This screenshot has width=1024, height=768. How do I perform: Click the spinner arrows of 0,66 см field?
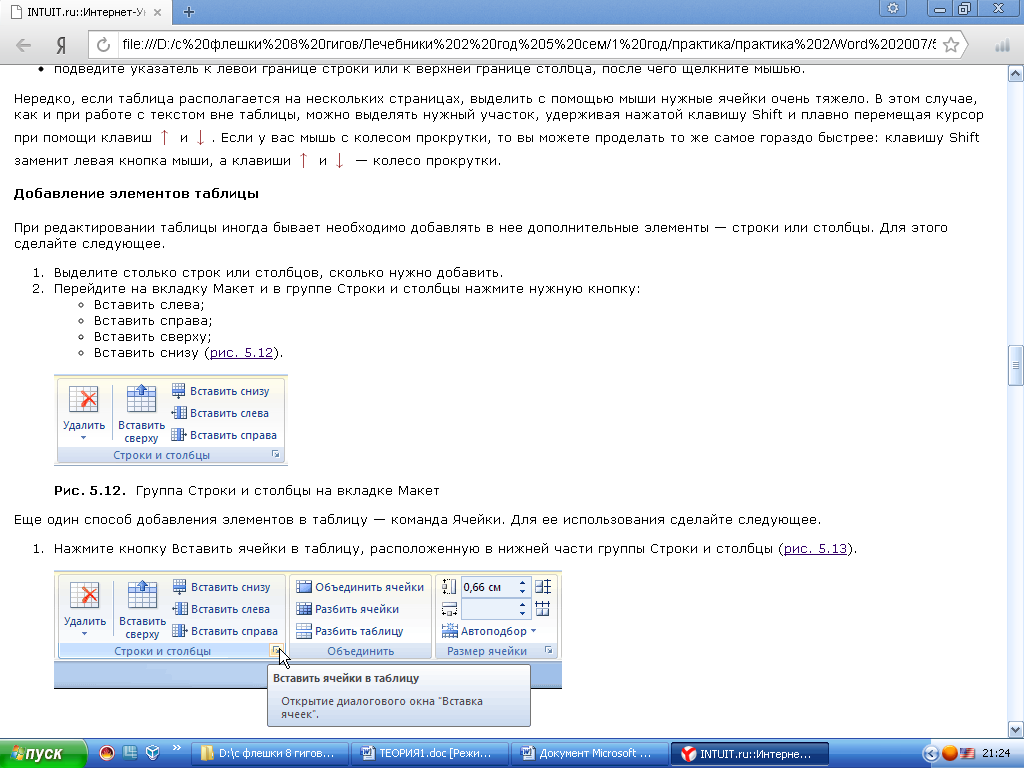(x=522, y=587)
